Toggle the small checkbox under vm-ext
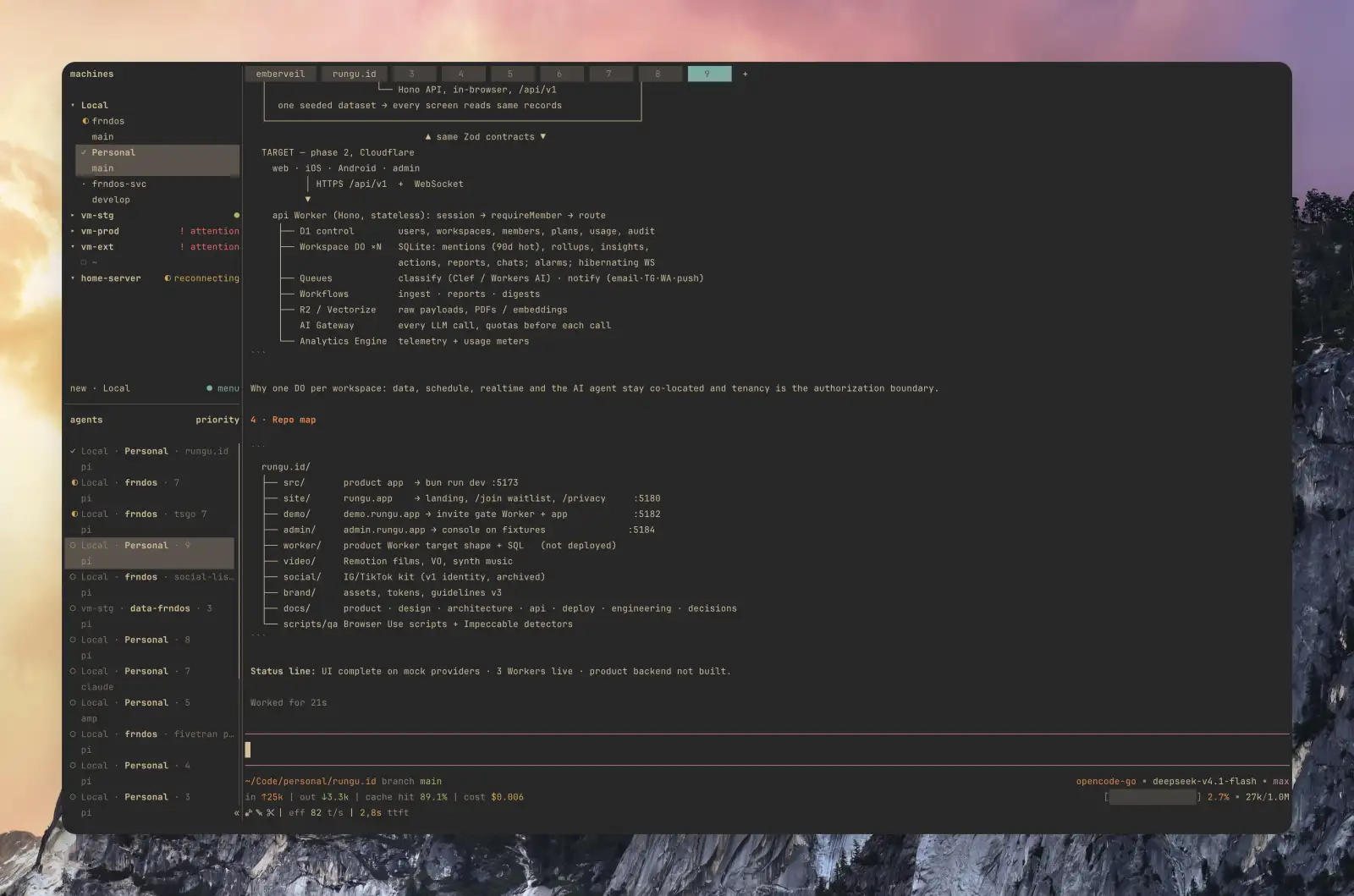The image size is (1354, 896). tap(84, 262)
